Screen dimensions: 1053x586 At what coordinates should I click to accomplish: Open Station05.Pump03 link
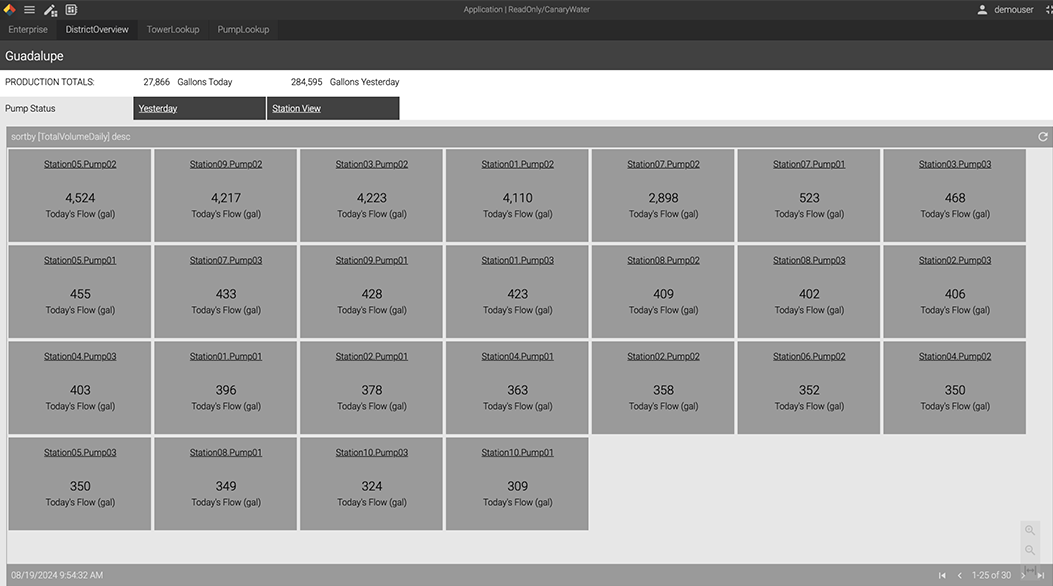point(80,452)
